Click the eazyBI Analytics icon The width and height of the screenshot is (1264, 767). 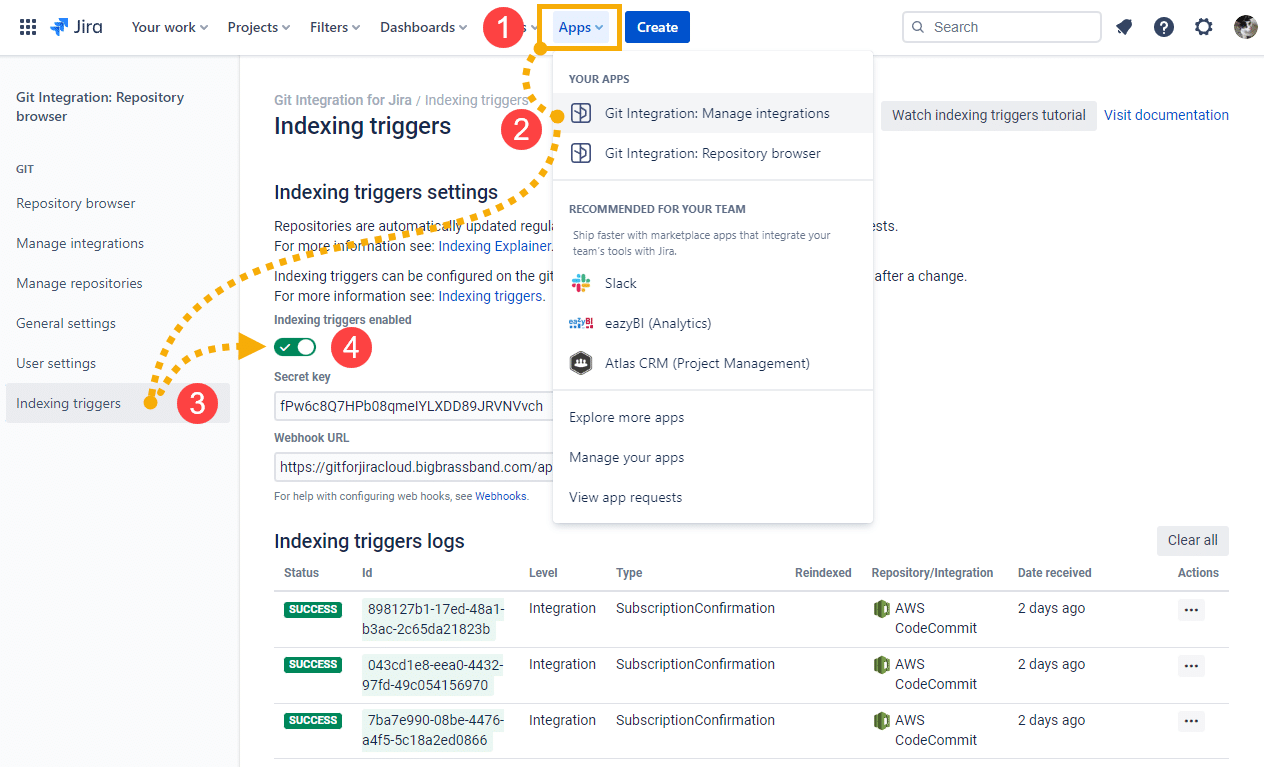[581, 323]
